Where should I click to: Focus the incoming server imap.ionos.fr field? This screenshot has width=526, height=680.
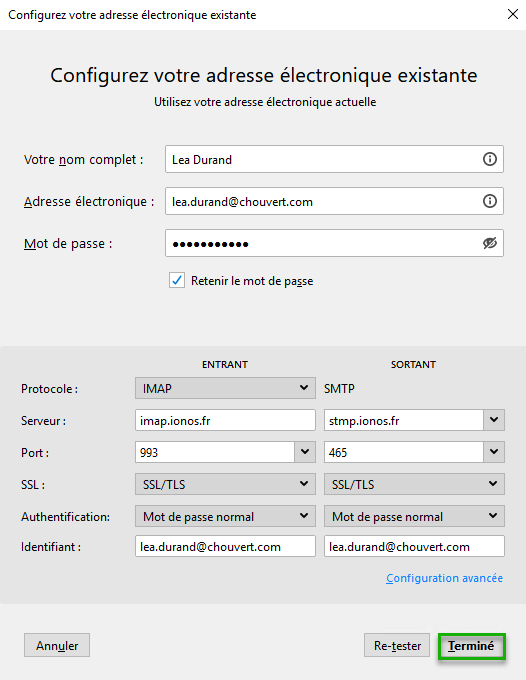225,420
